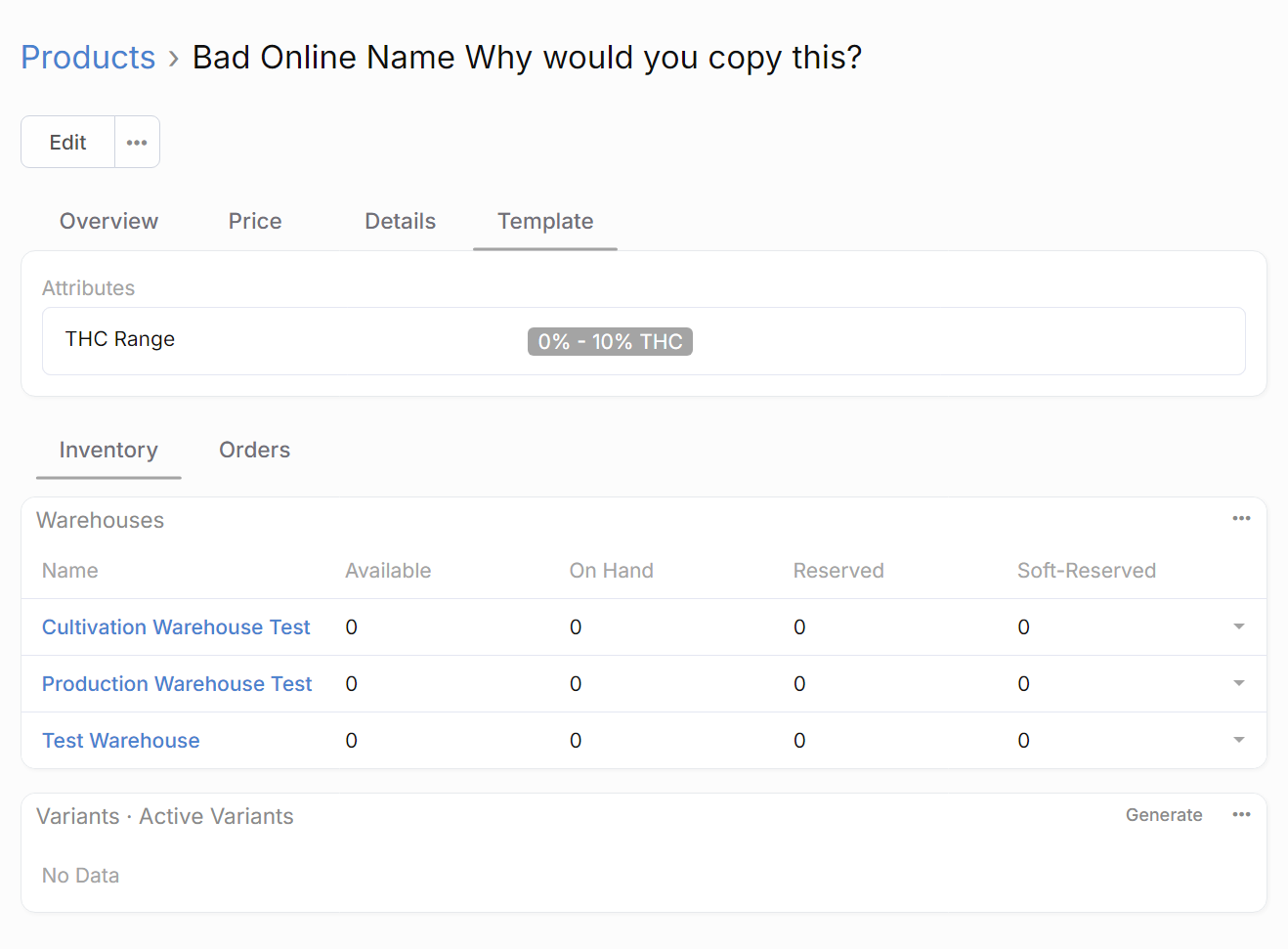Expand the Production Warehouse Test row

(1238, 683)
